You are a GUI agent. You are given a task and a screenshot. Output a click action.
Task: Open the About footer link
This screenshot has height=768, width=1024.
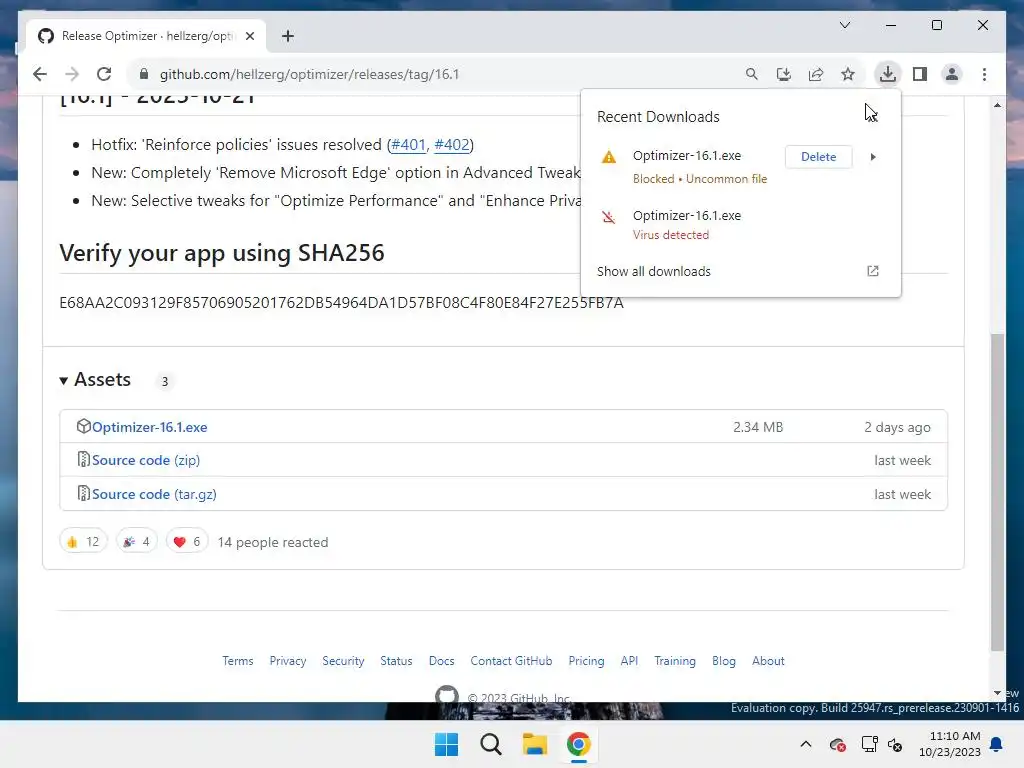click(x=768, y=661)
